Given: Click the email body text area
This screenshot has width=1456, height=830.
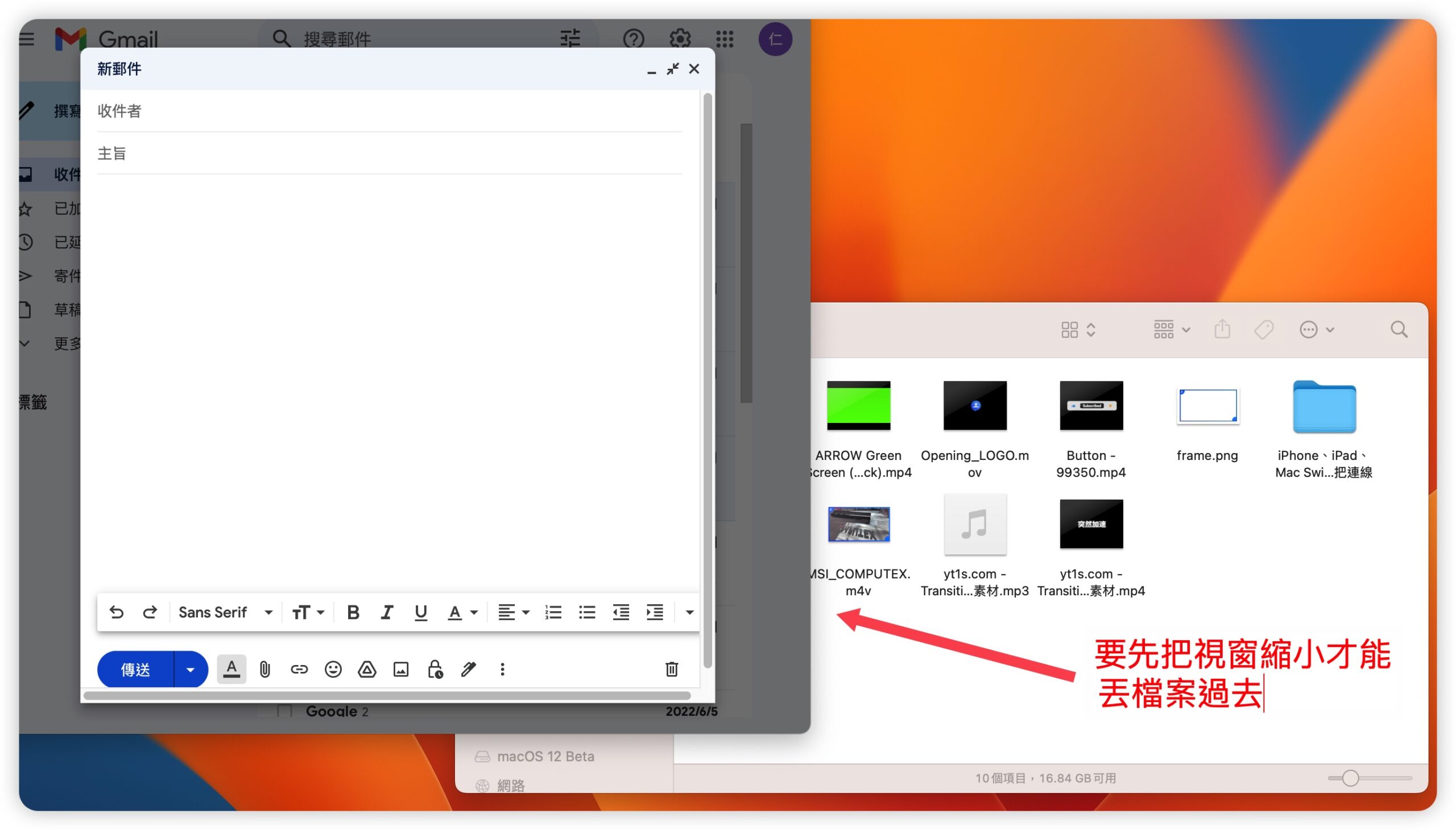Looking at the screenshot, I should point(390,382).
